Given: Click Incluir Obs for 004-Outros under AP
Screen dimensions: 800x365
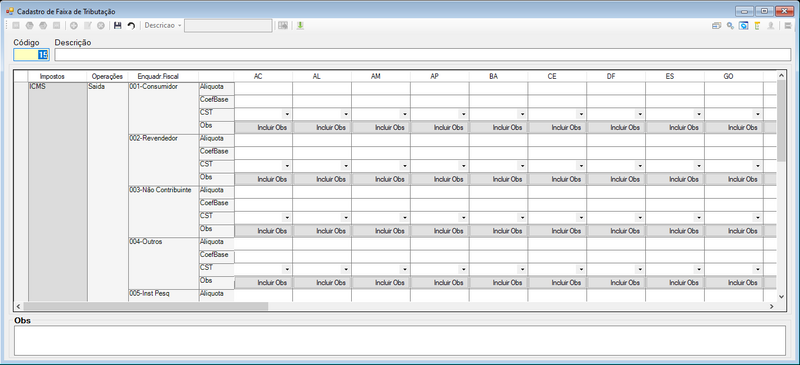Looking at the screenshot, I should click(440, 282).
